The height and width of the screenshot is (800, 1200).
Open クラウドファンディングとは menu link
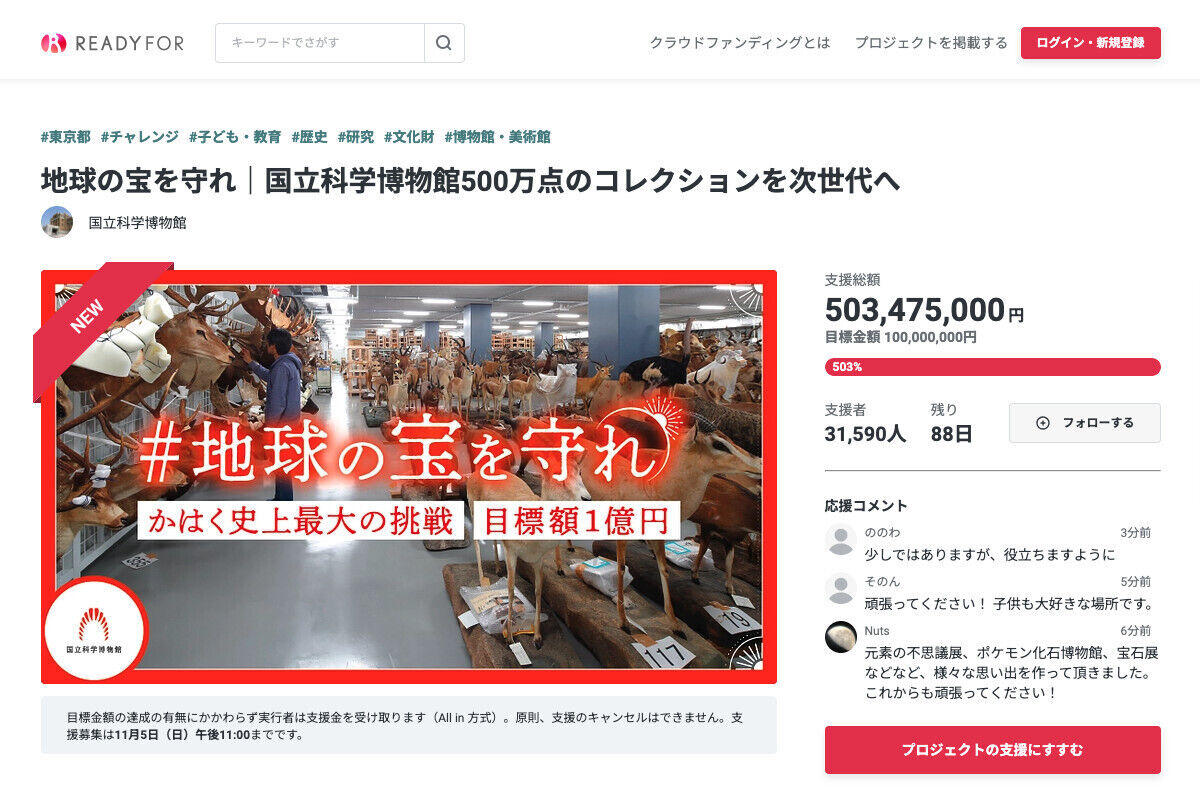(x=740, y=43)
